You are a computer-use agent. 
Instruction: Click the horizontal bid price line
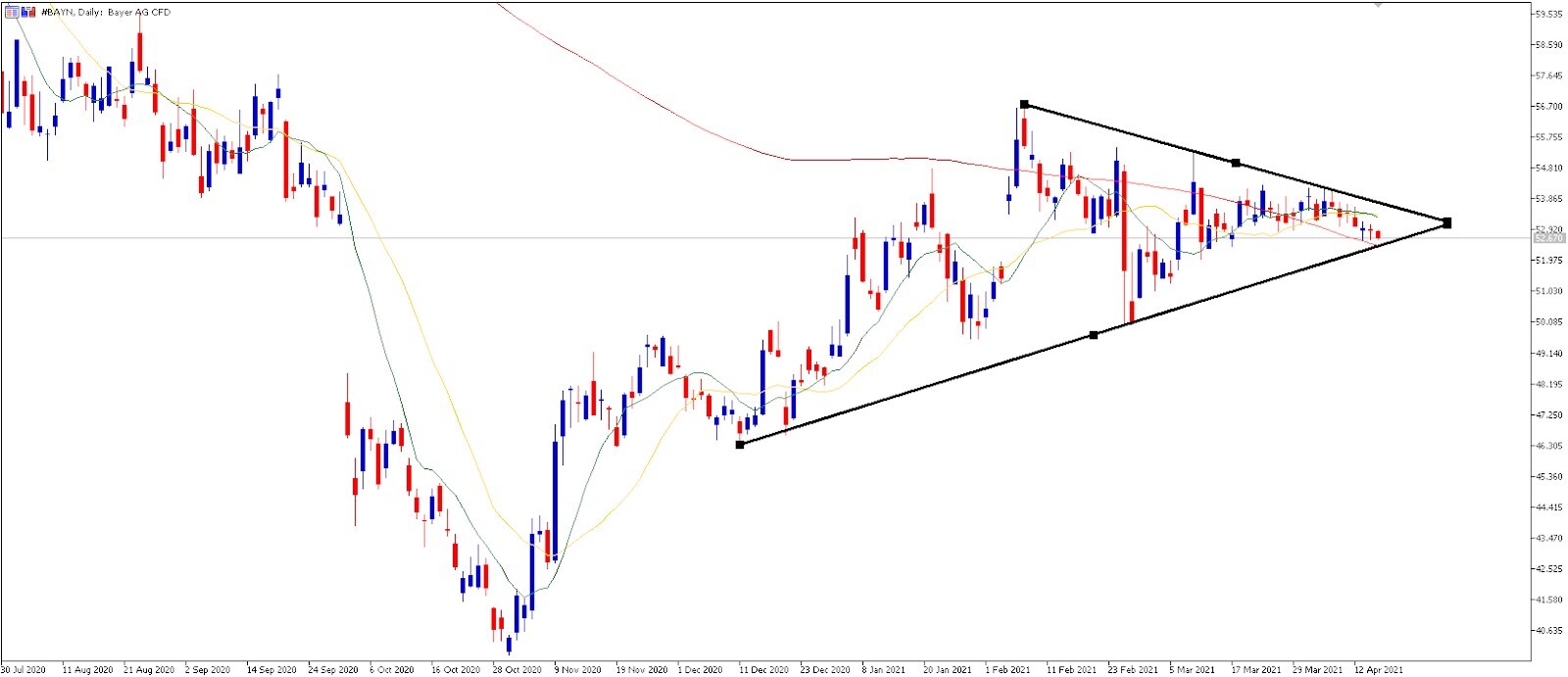coord(764,238)
